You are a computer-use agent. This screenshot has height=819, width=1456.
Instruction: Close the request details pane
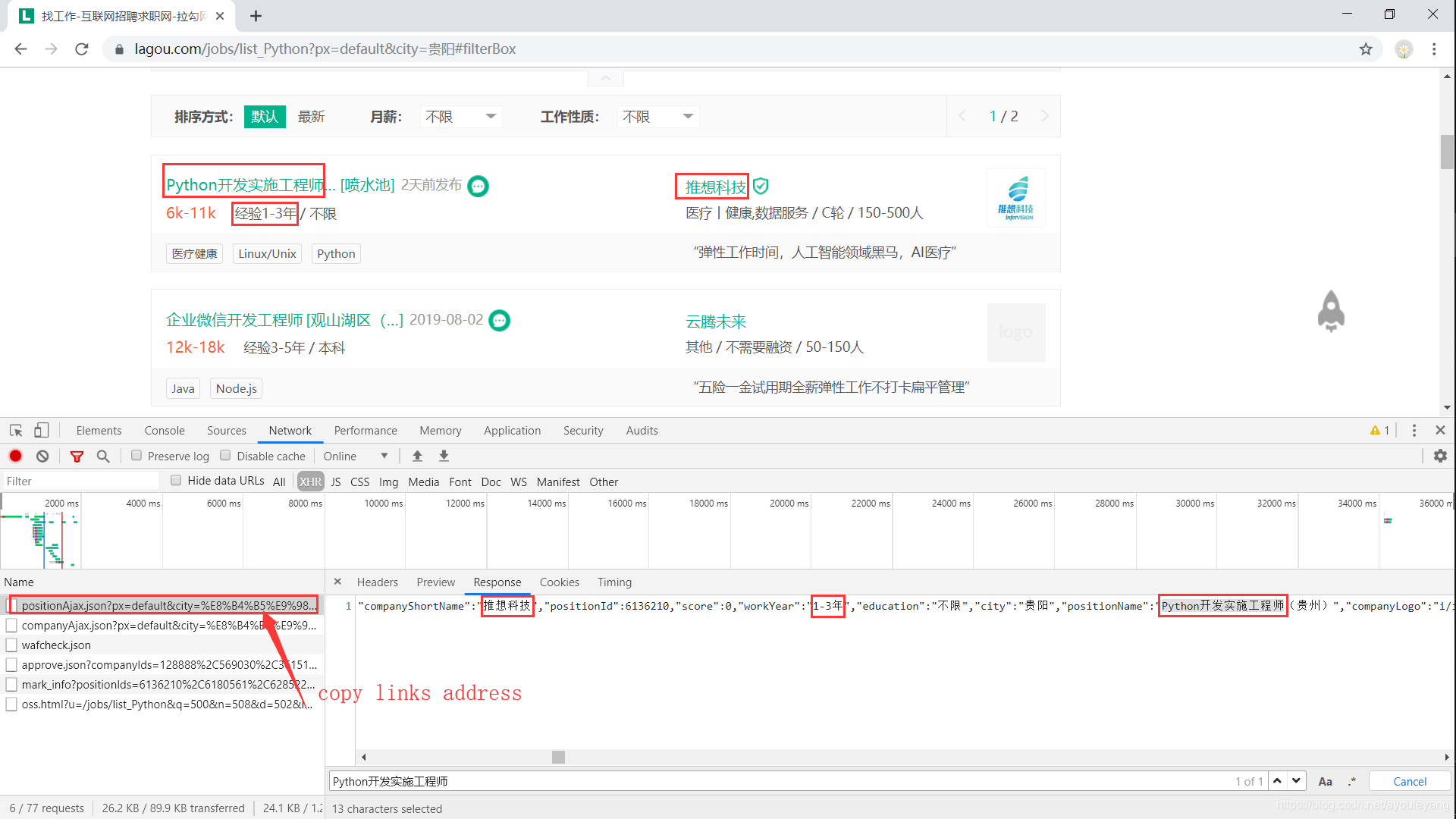click(x=337, y=582)
